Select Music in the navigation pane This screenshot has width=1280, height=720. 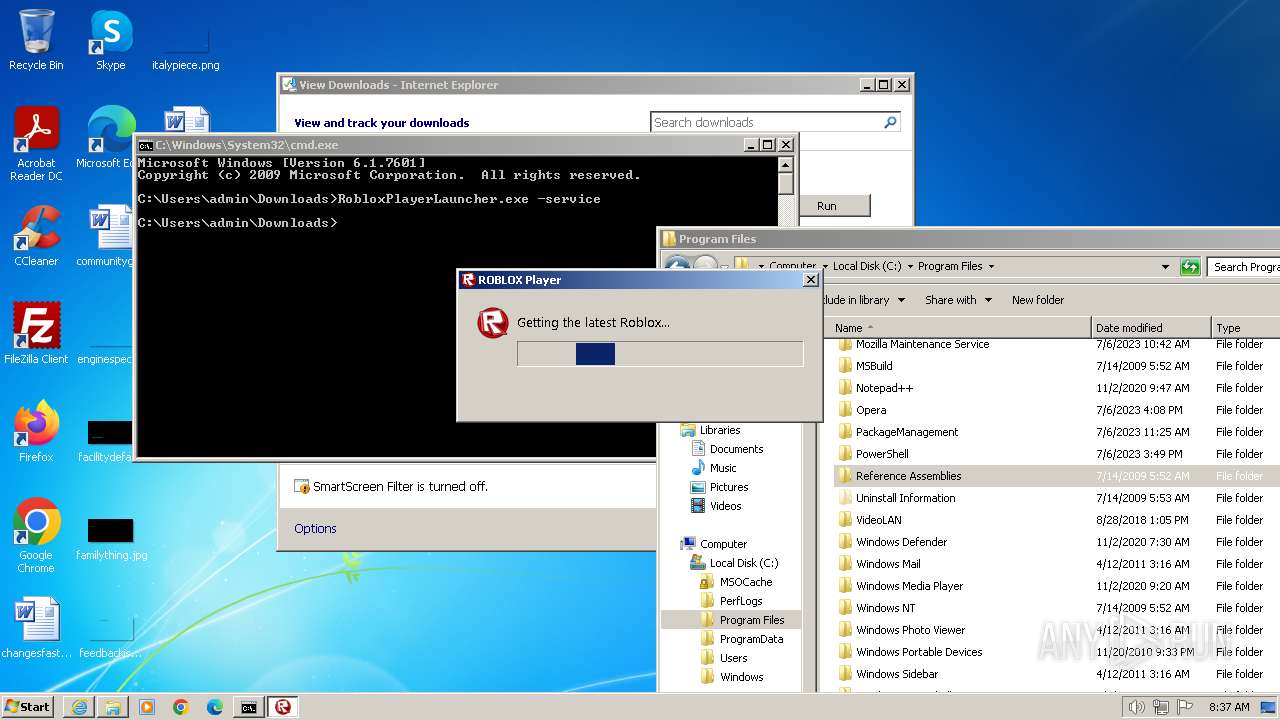tap(714, 468)
